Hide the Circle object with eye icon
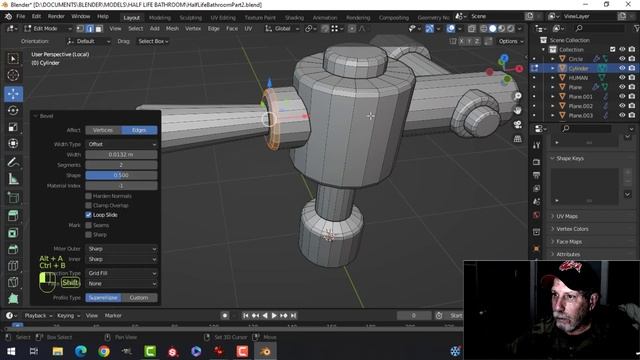Image resolution: width=640 pixels, height=360 pixels. pyautogui.click(x=622, y=59)
